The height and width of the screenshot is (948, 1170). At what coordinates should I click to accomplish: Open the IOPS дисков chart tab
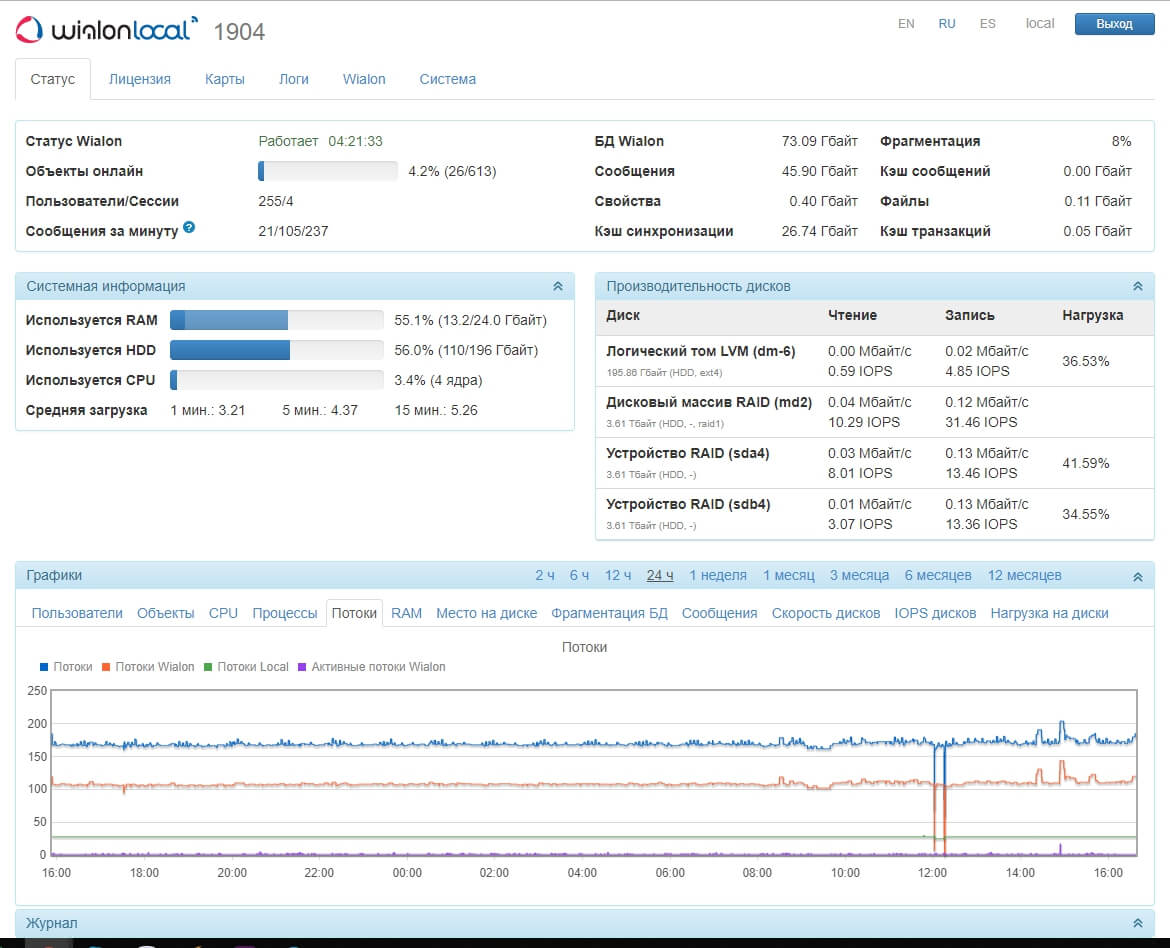point(935,613)
